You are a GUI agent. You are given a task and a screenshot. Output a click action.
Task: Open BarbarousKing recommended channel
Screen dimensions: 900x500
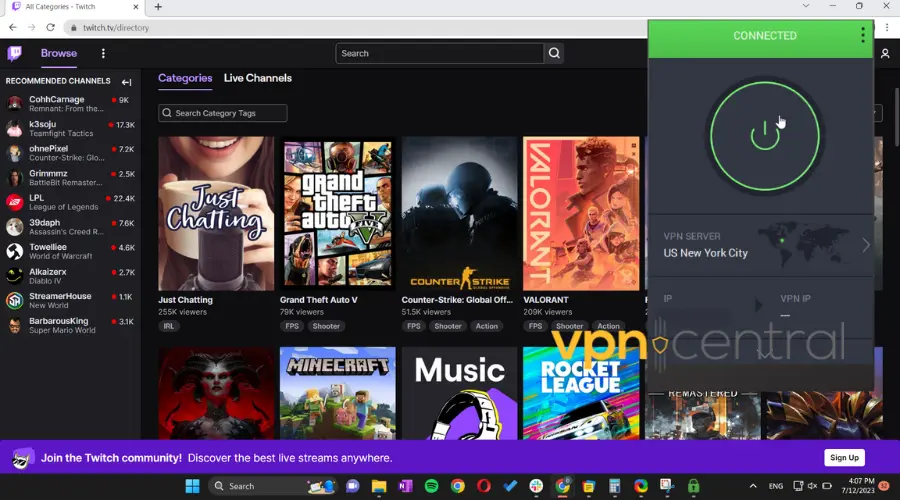[70, 325]
